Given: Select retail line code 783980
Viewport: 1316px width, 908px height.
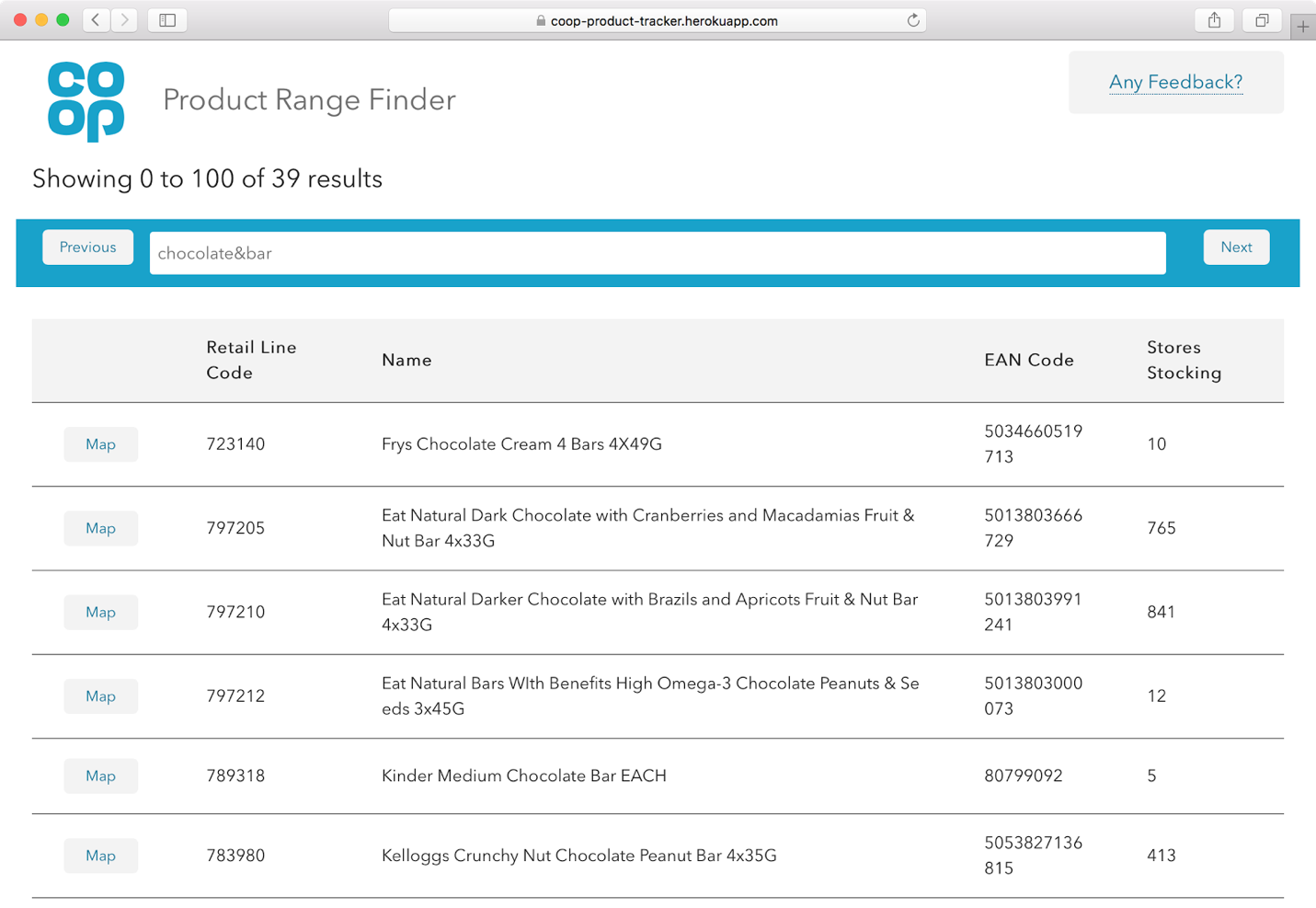Looking at the screenshot, I should point(235,856).
